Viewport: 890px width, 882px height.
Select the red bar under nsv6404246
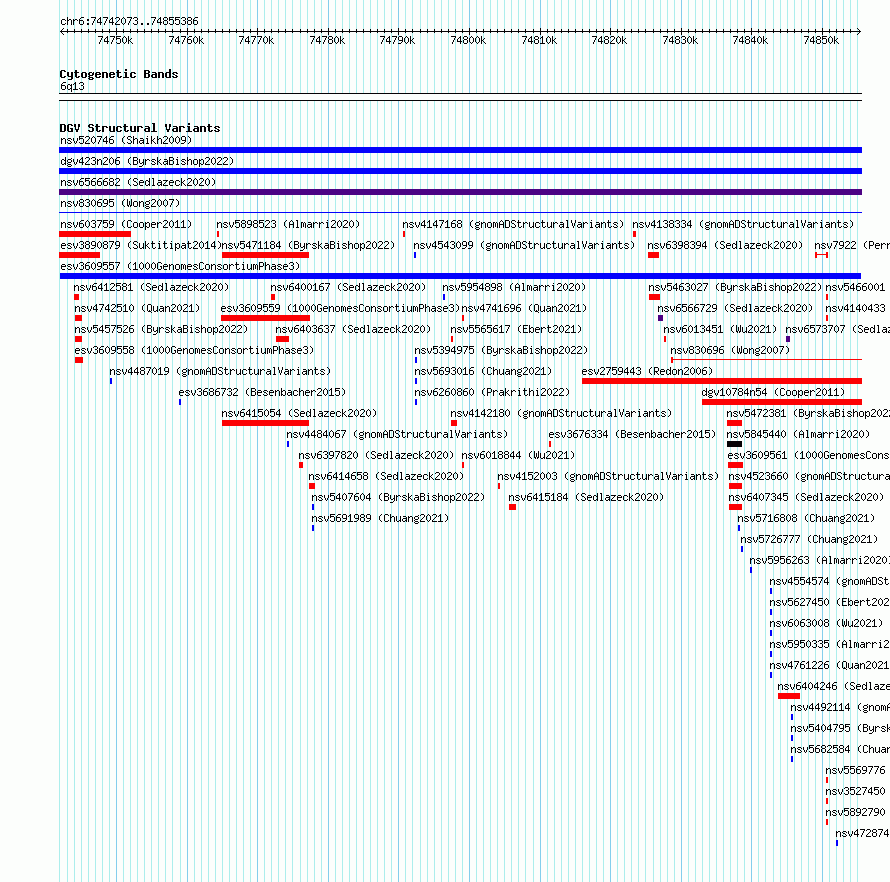pos(789,696)
